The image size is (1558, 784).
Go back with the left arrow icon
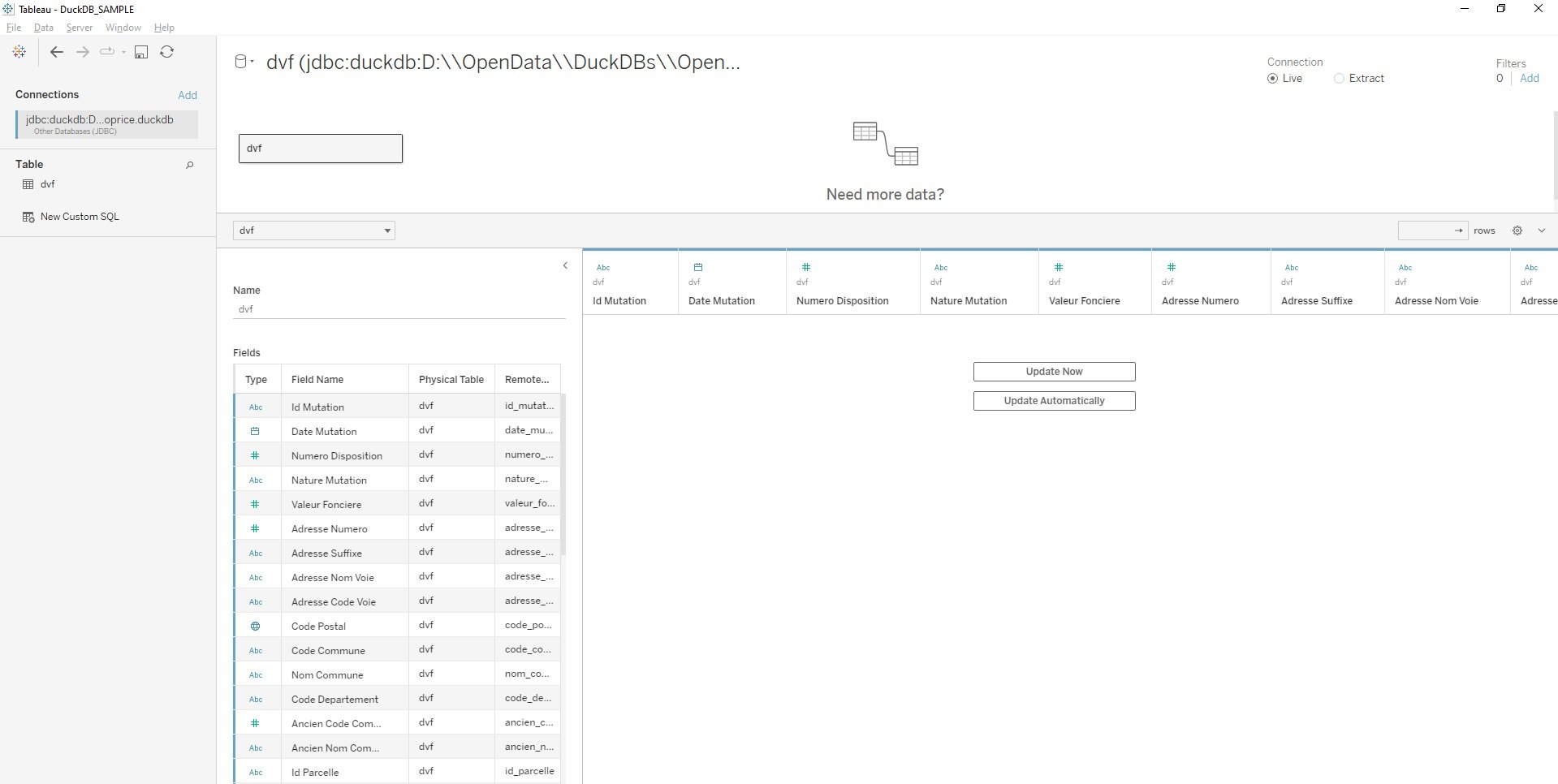pyautogui.click(x=56, y=52)
